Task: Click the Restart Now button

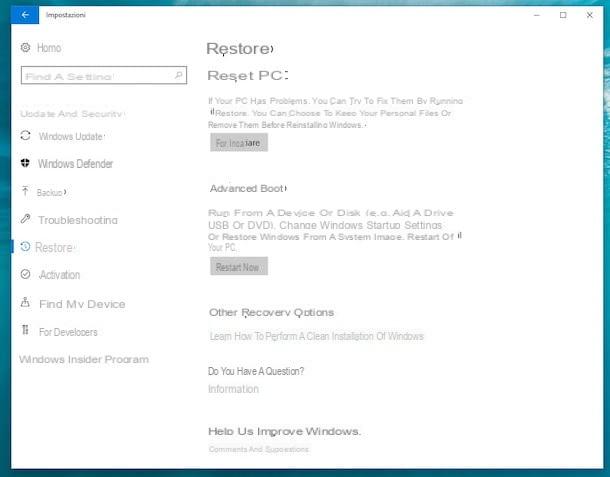Action: (239, 267)
